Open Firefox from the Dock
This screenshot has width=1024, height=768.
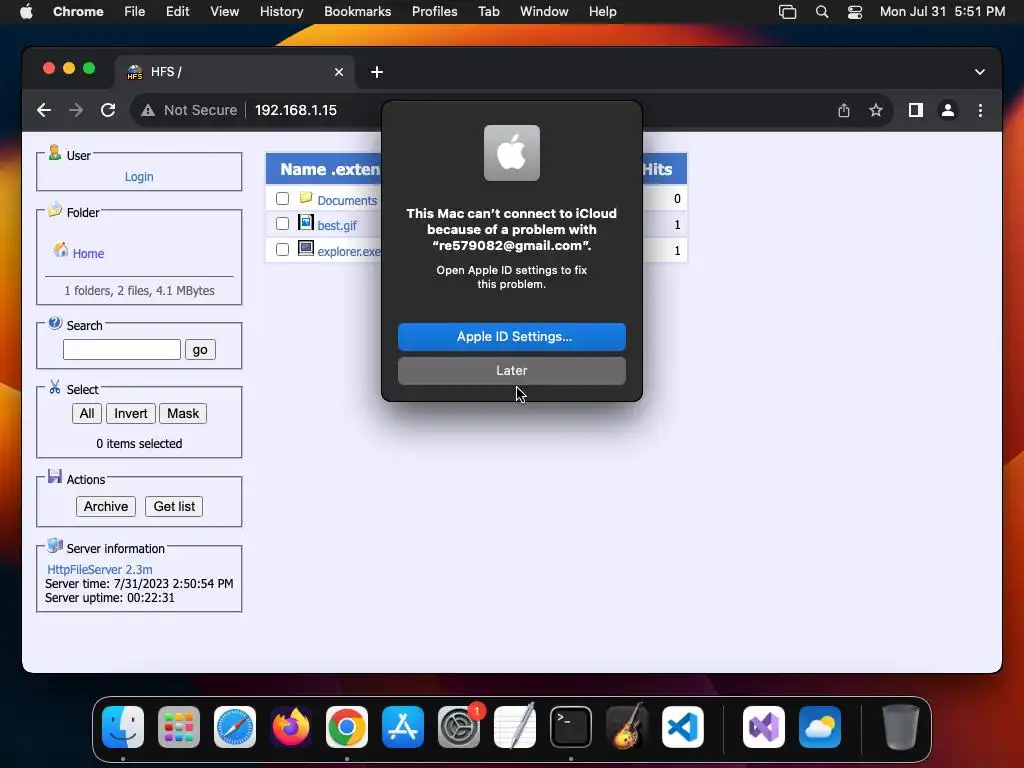pos(291,727)
